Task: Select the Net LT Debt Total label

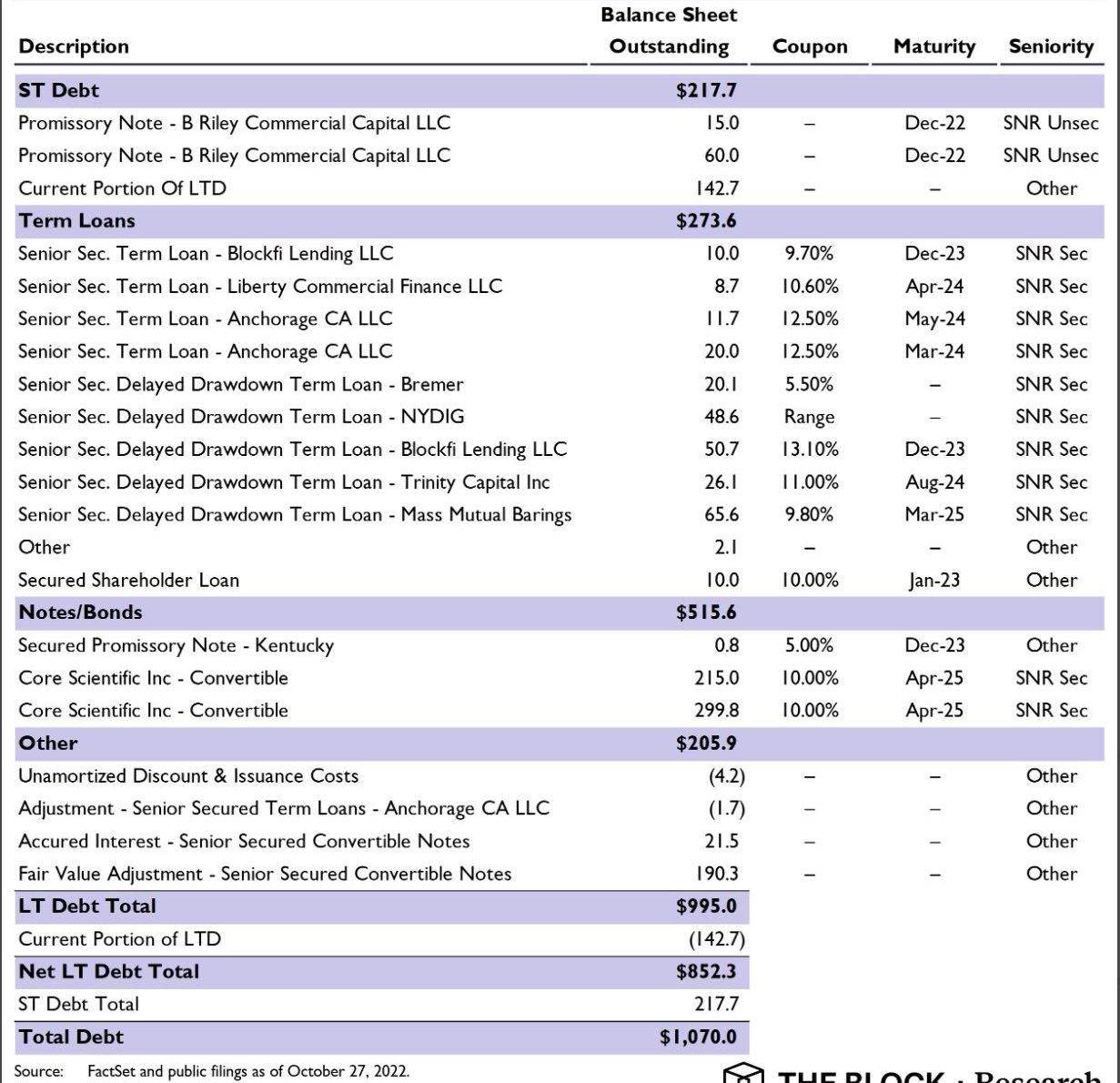Action: click(x=108, y=971)
